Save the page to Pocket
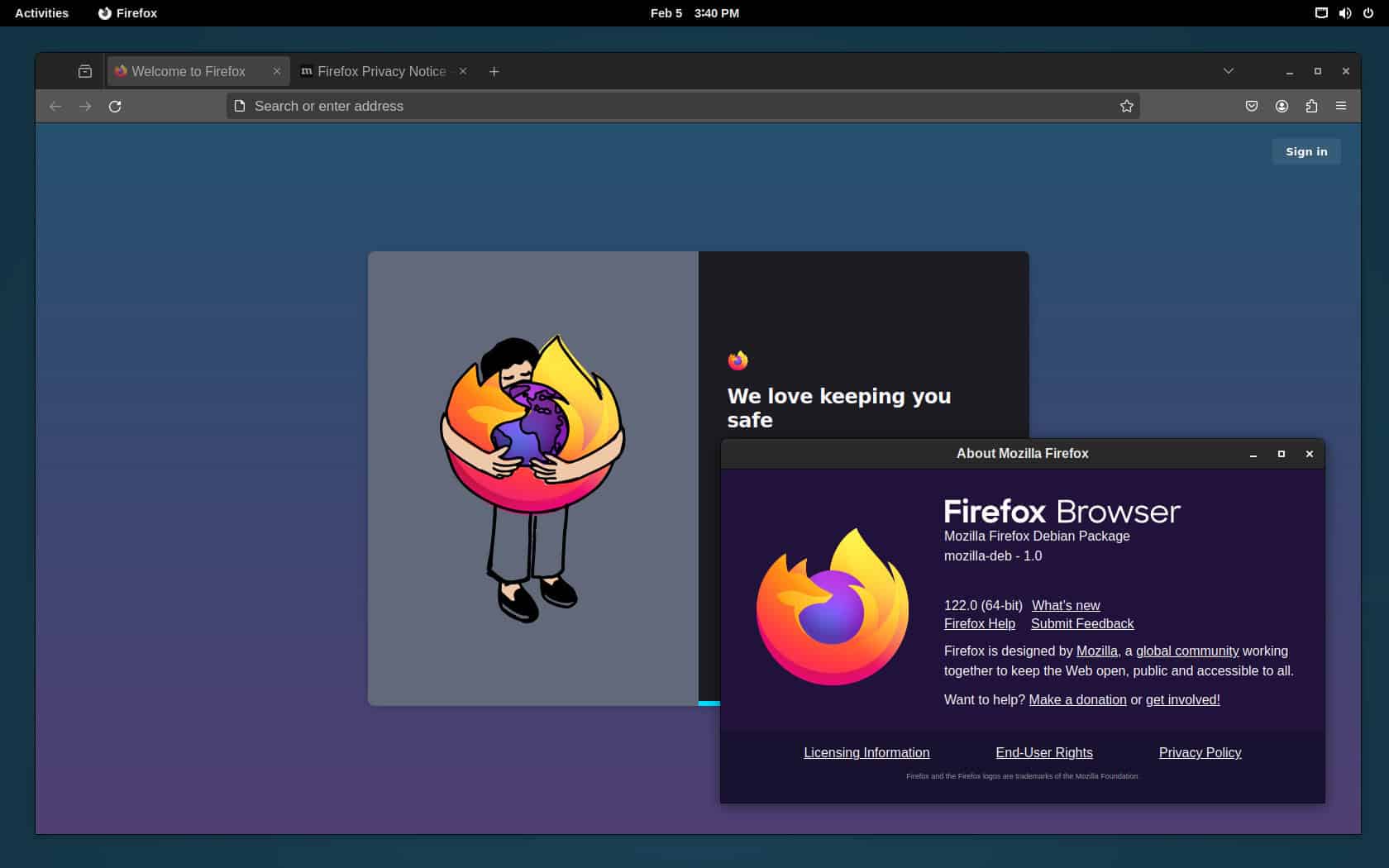The width and height of the screenshot is (1389, 868). coord(1252,106)
